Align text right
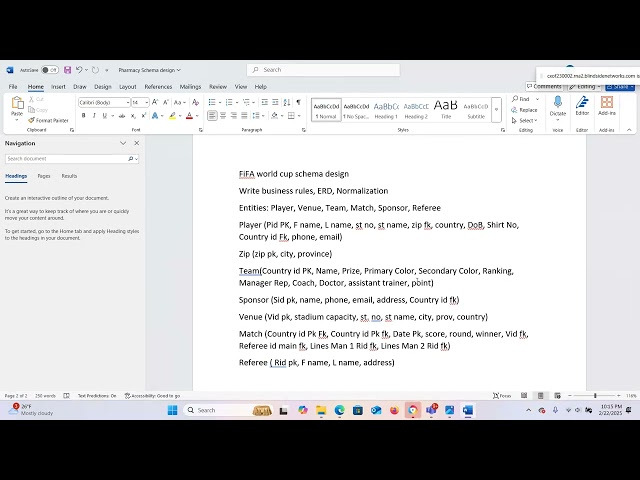The width and height of the screenshot is (640, 480). click(233, 116)
